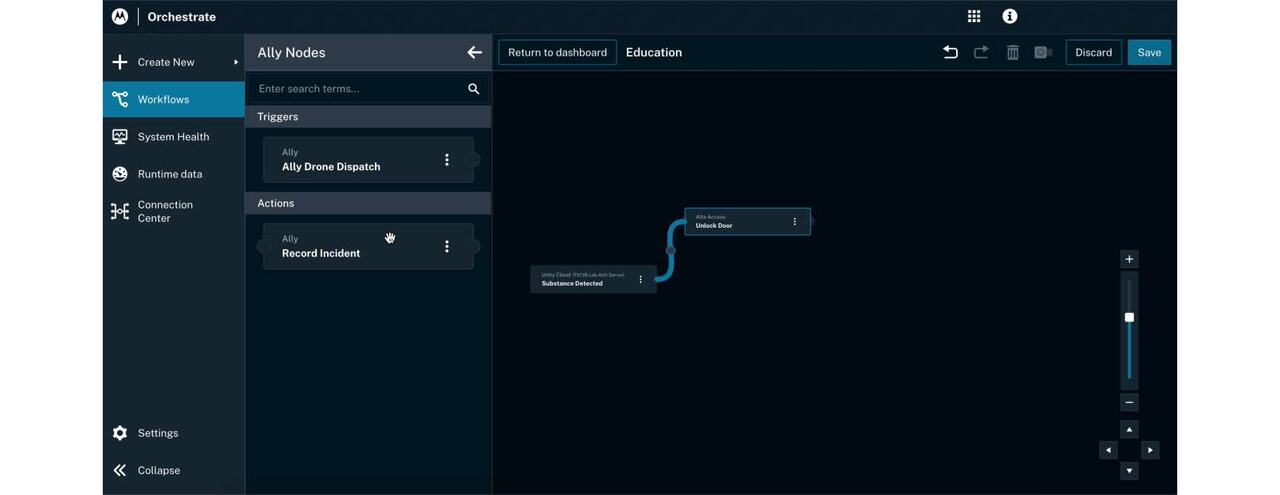This screenshot has width=1280, height=495.
Task: Pan canvas up arrow
Action: [x=1129, y=430]
